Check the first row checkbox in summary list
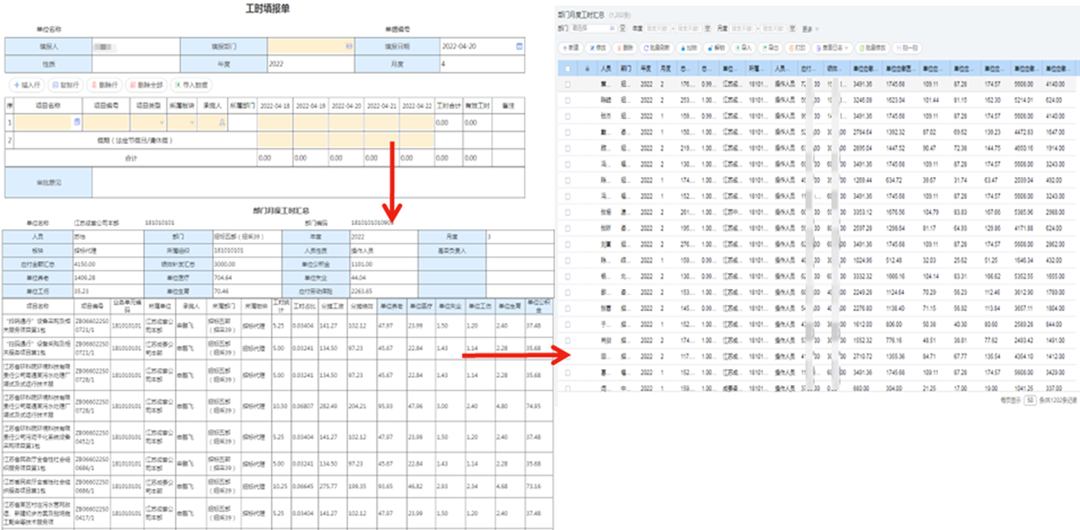The height and width of the screenshot is (530, 1080). point(568,86)
